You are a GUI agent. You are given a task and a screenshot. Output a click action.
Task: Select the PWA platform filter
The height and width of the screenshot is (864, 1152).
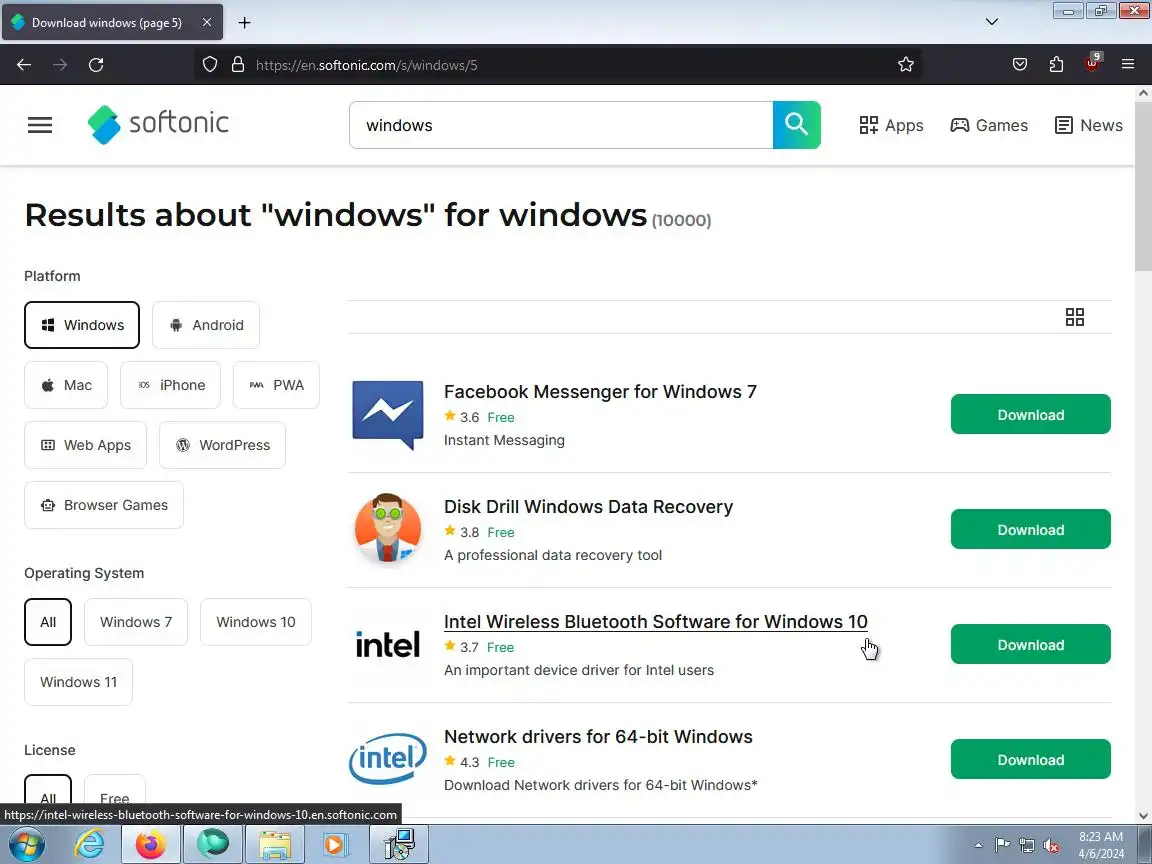tap(276, 385)
